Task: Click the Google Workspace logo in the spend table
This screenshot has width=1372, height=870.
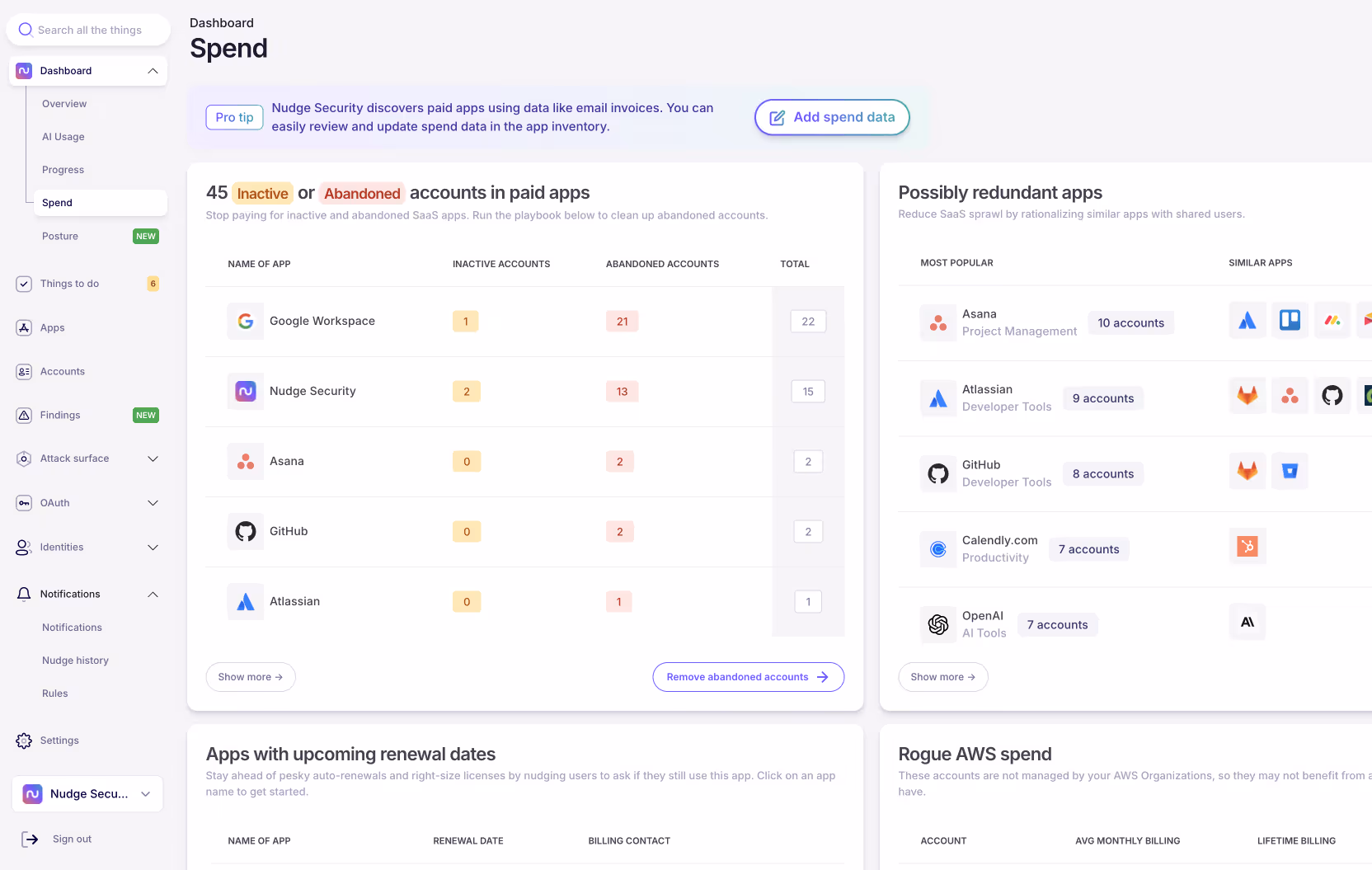Action: click(245, 321)
